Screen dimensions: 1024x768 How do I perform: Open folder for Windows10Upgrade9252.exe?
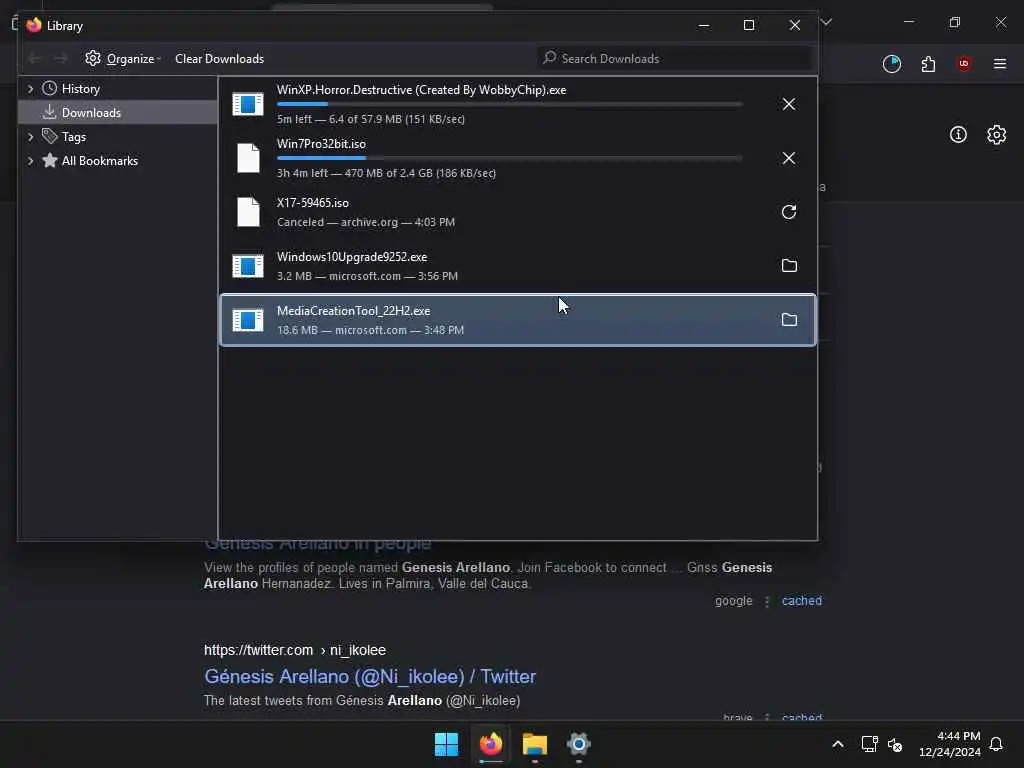click(x=789, y=266)
